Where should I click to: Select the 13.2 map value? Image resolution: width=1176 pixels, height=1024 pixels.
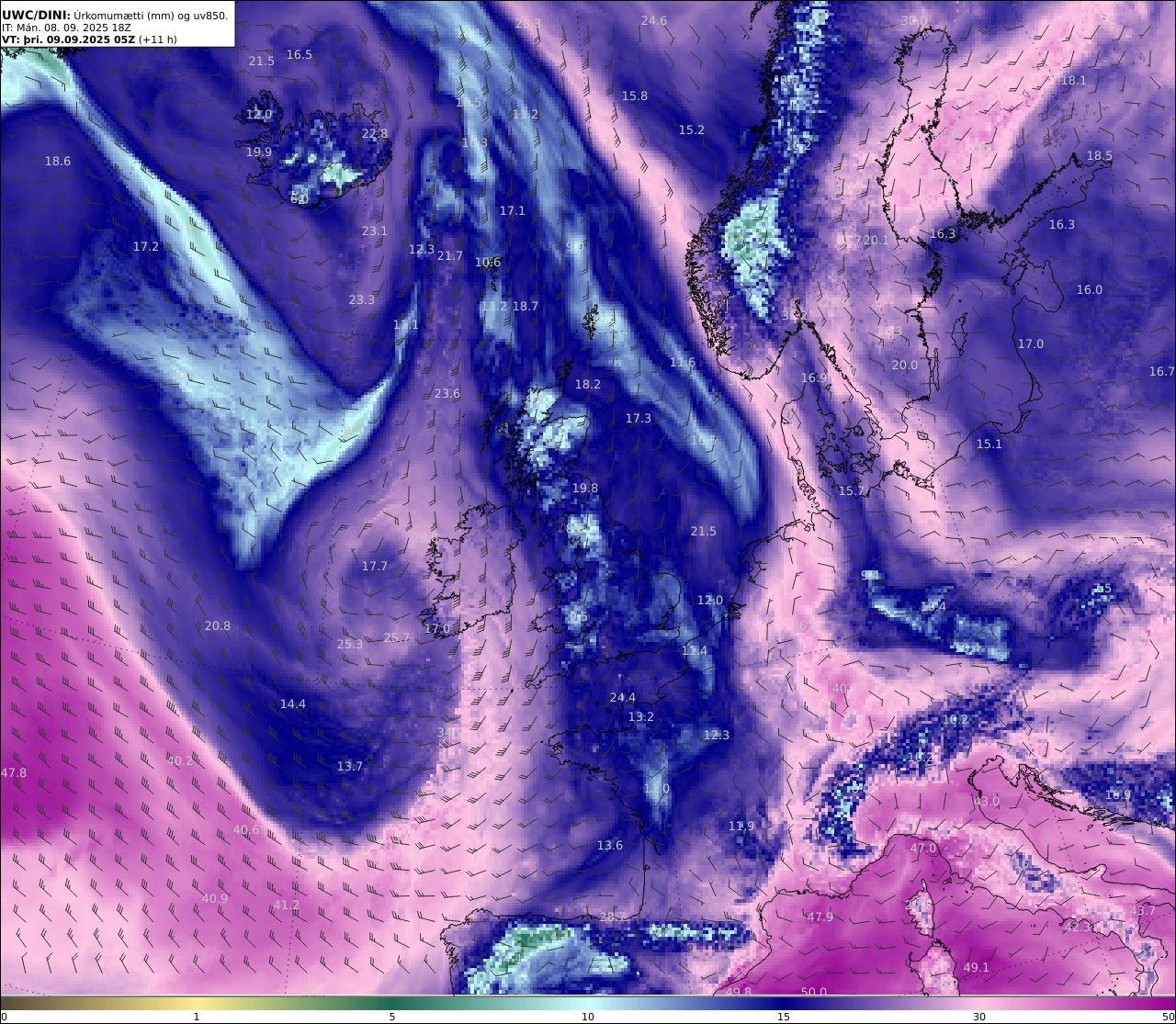[641, 716]
